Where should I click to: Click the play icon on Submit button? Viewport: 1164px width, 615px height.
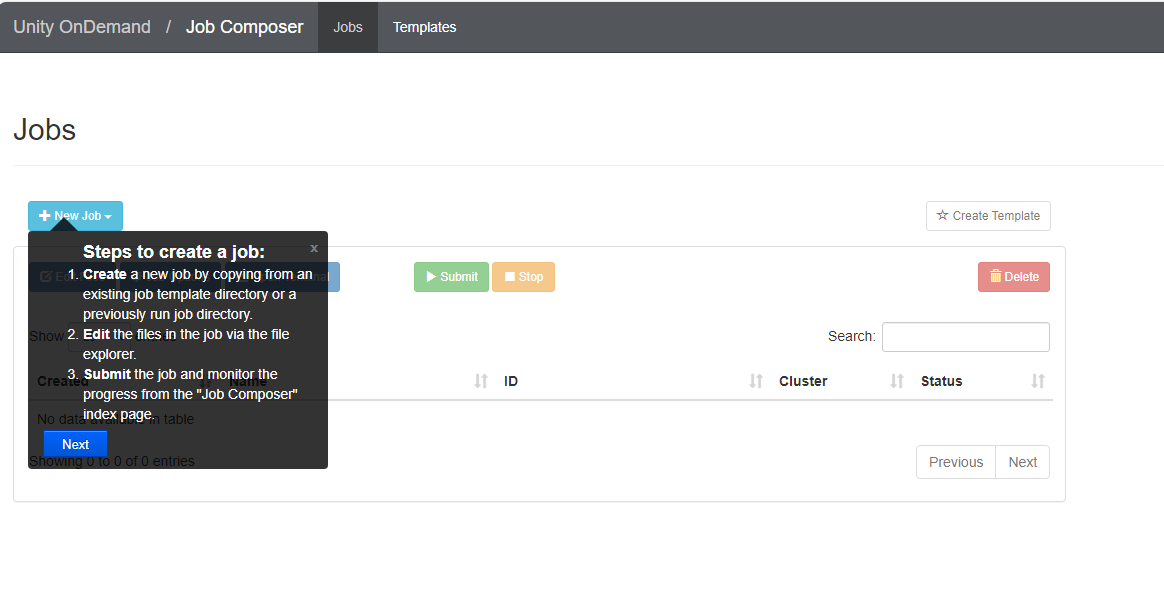pos(431,277)
